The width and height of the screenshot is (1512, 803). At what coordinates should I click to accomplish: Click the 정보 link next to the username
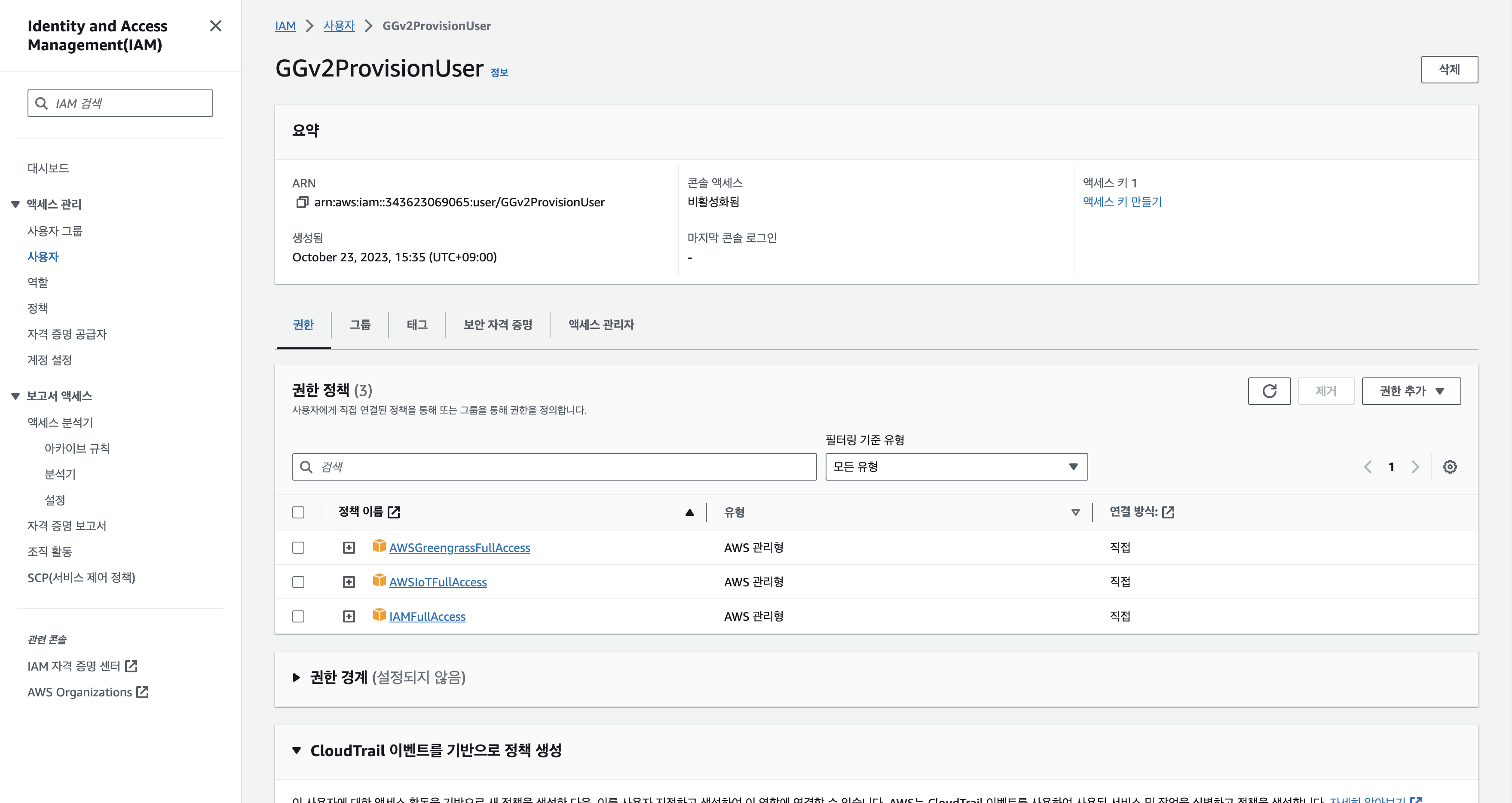(x=499, y=72)
